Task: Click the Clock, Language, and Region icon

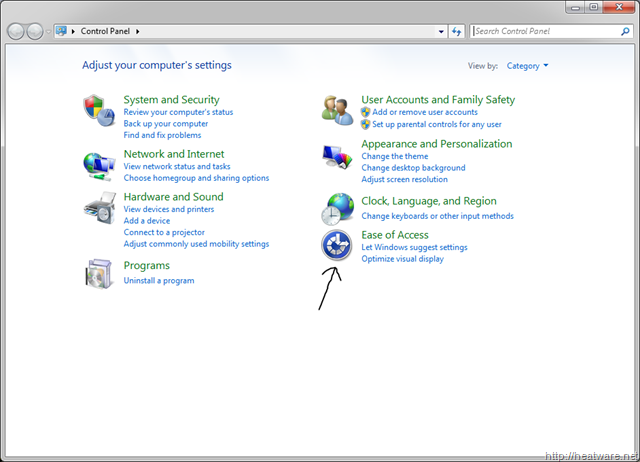Action: tap(337, 208)
